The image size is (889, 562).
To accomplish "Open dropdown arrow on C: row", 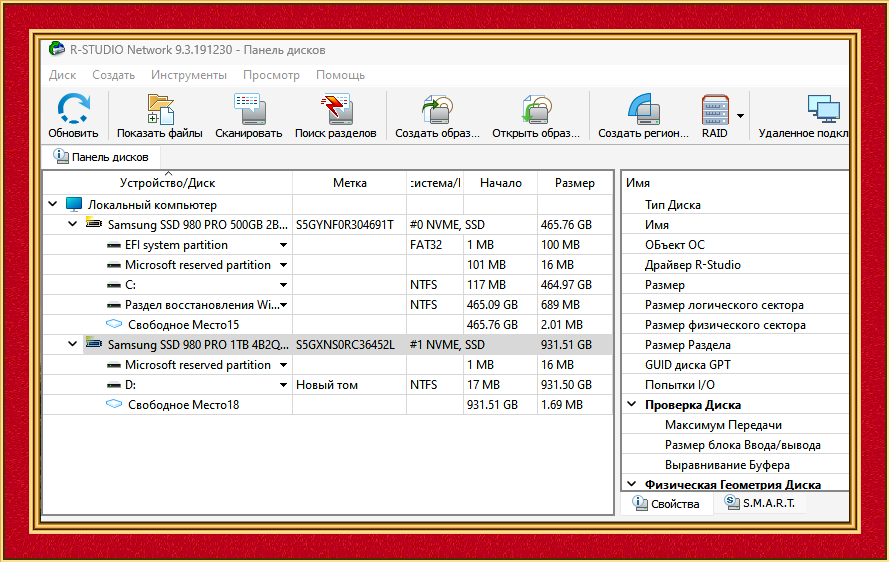I will coord(283,285).
